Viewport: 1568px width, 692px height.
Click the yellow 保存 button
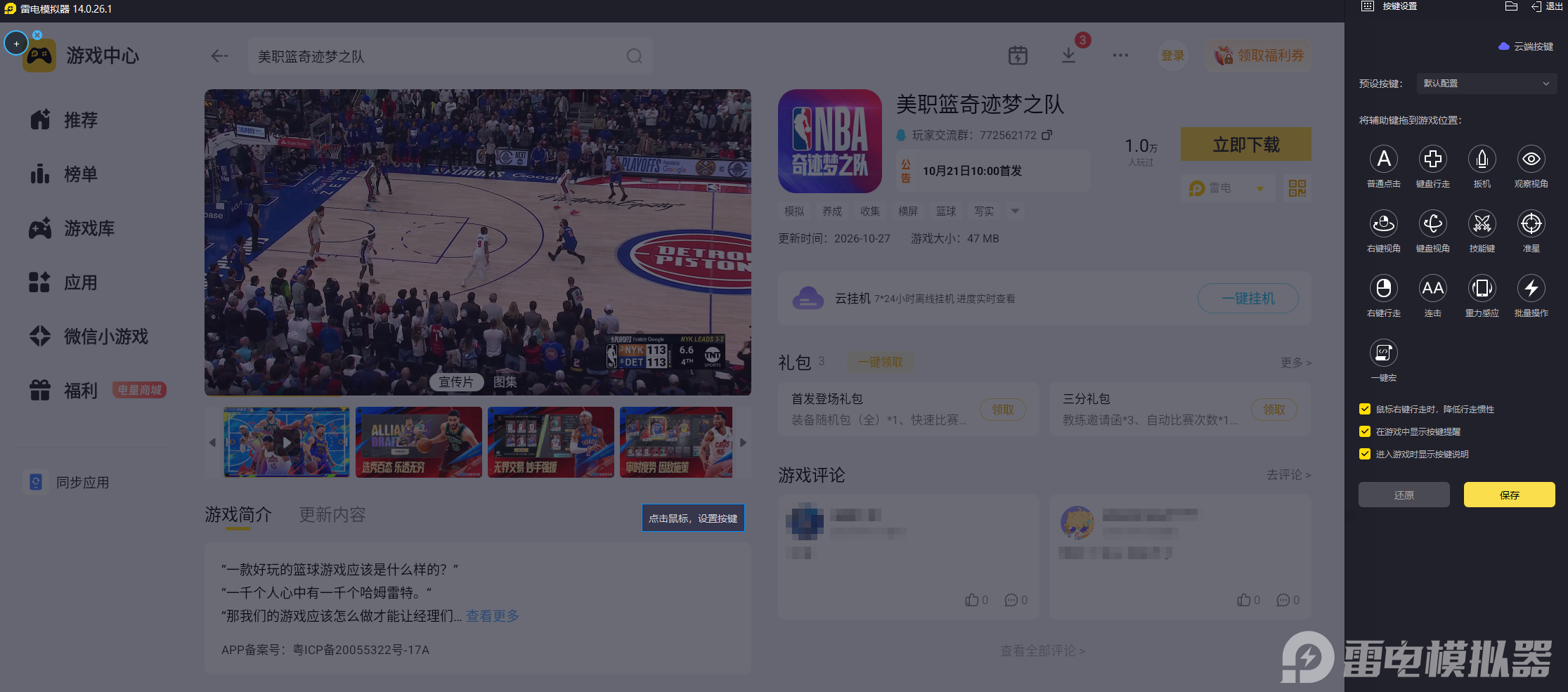[x=1509, y=495]
